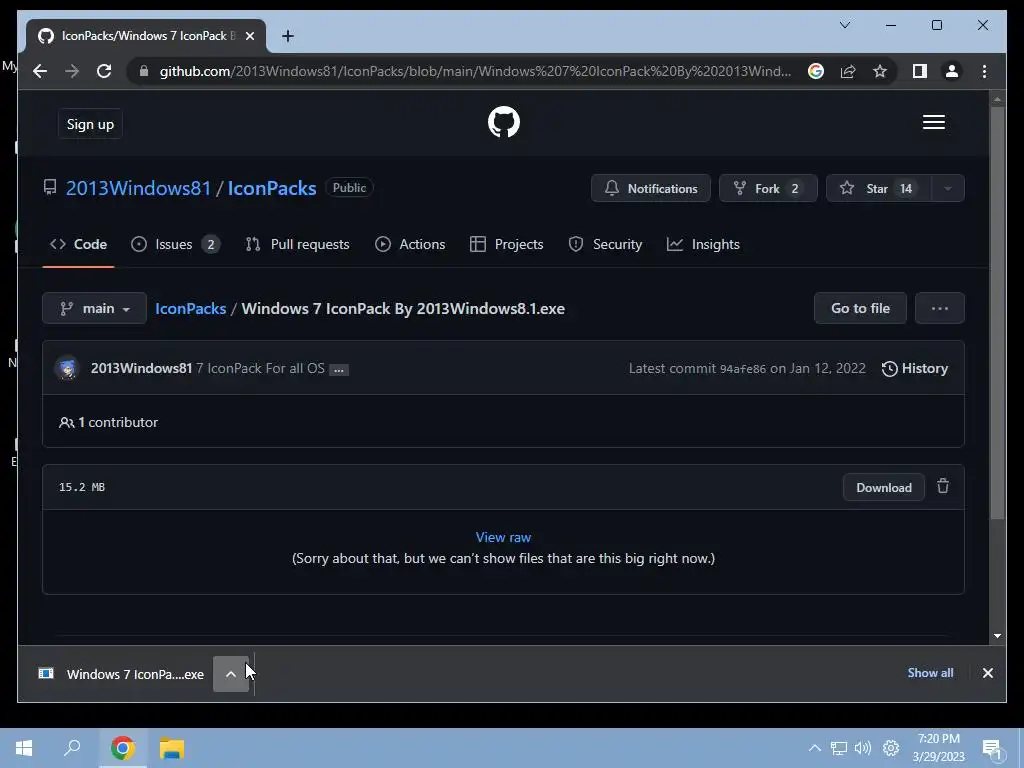This screenshot has width=1024, height=768.
Task: Open the GitHub logo home link
Action: pyautogui.click(x=504, y=122)
